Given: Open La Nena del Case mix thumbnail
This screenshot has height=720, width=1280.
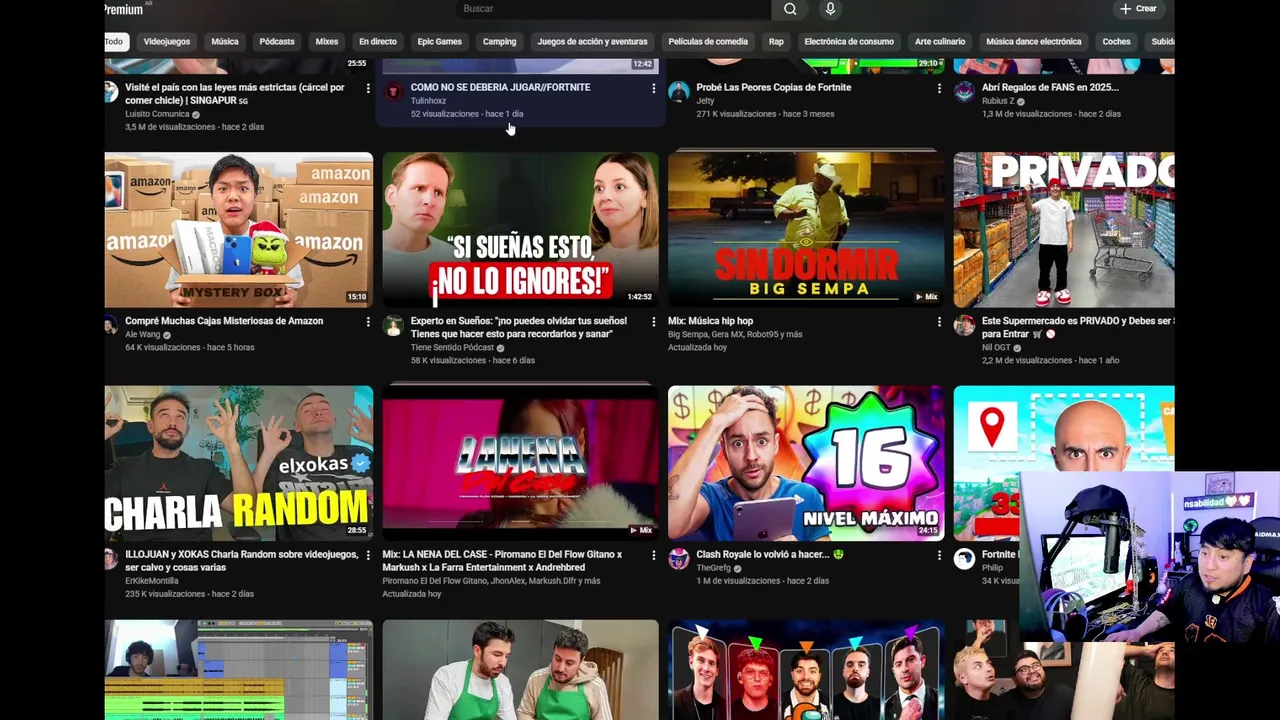Looking at the screenshot, I should click(520, 463).
